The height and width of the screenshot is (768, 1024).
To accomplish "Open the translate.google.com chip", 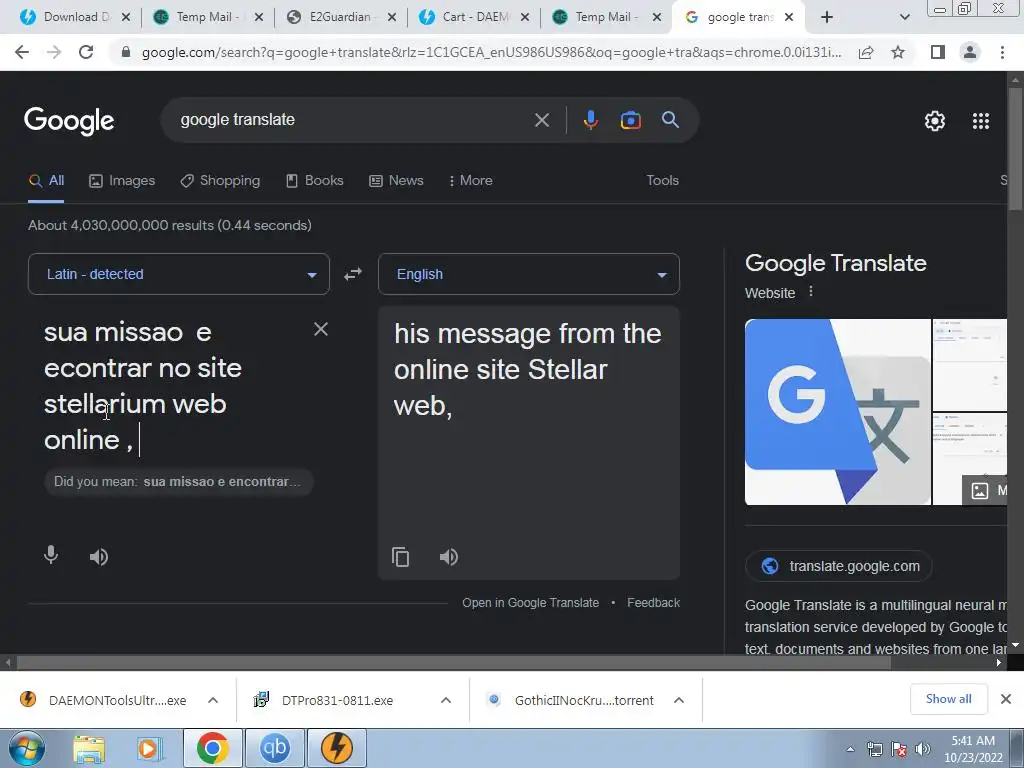I will coord(839,566).
